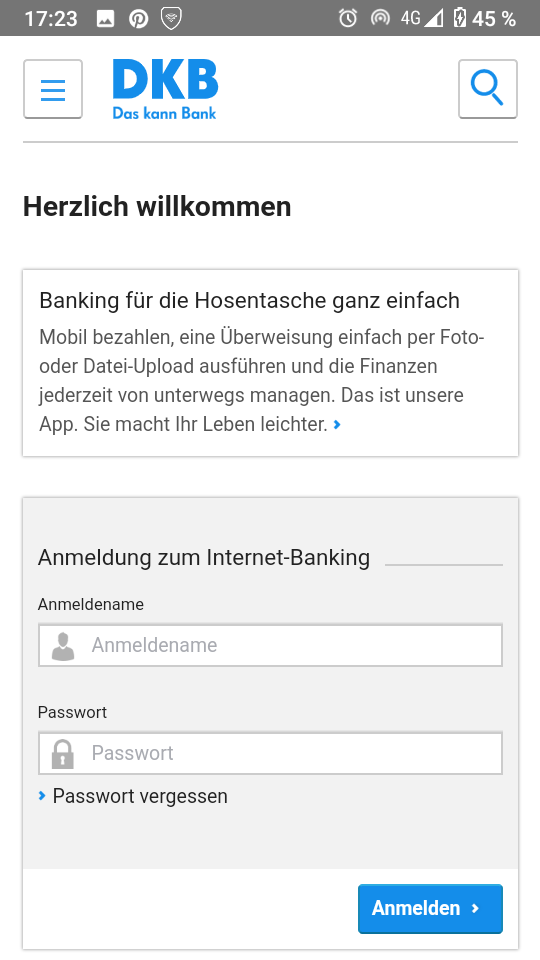Follow the blue arrow after 'Leben leichter'
The width and height of the screenshot is (540, 960).
[337, 424]
